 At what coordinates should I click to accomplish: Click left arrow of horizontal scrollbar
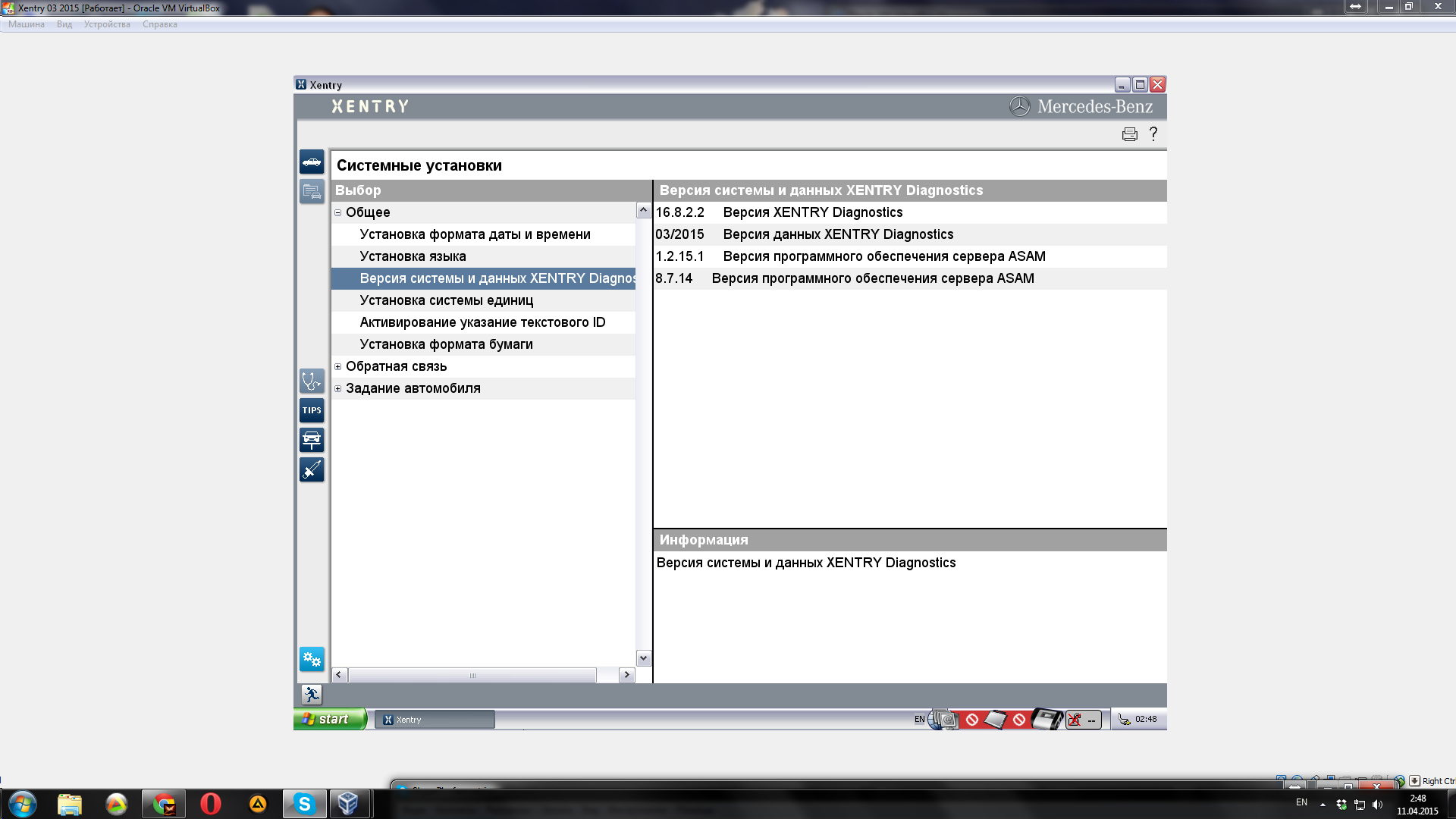[339, 675]
